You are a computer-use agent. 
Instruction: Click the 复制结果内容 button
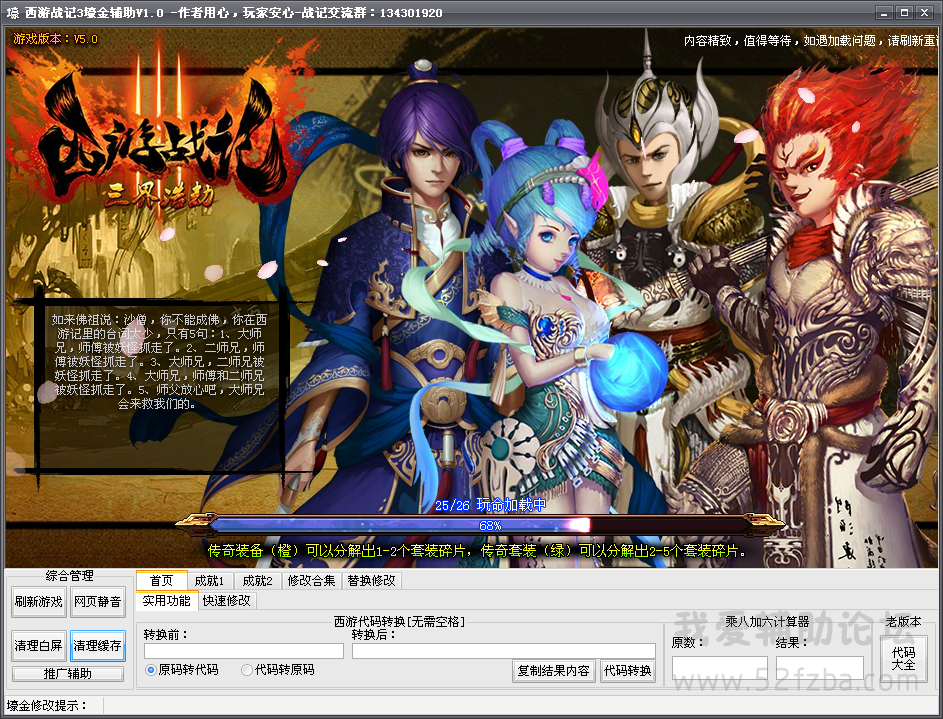[x=554, y=671]
